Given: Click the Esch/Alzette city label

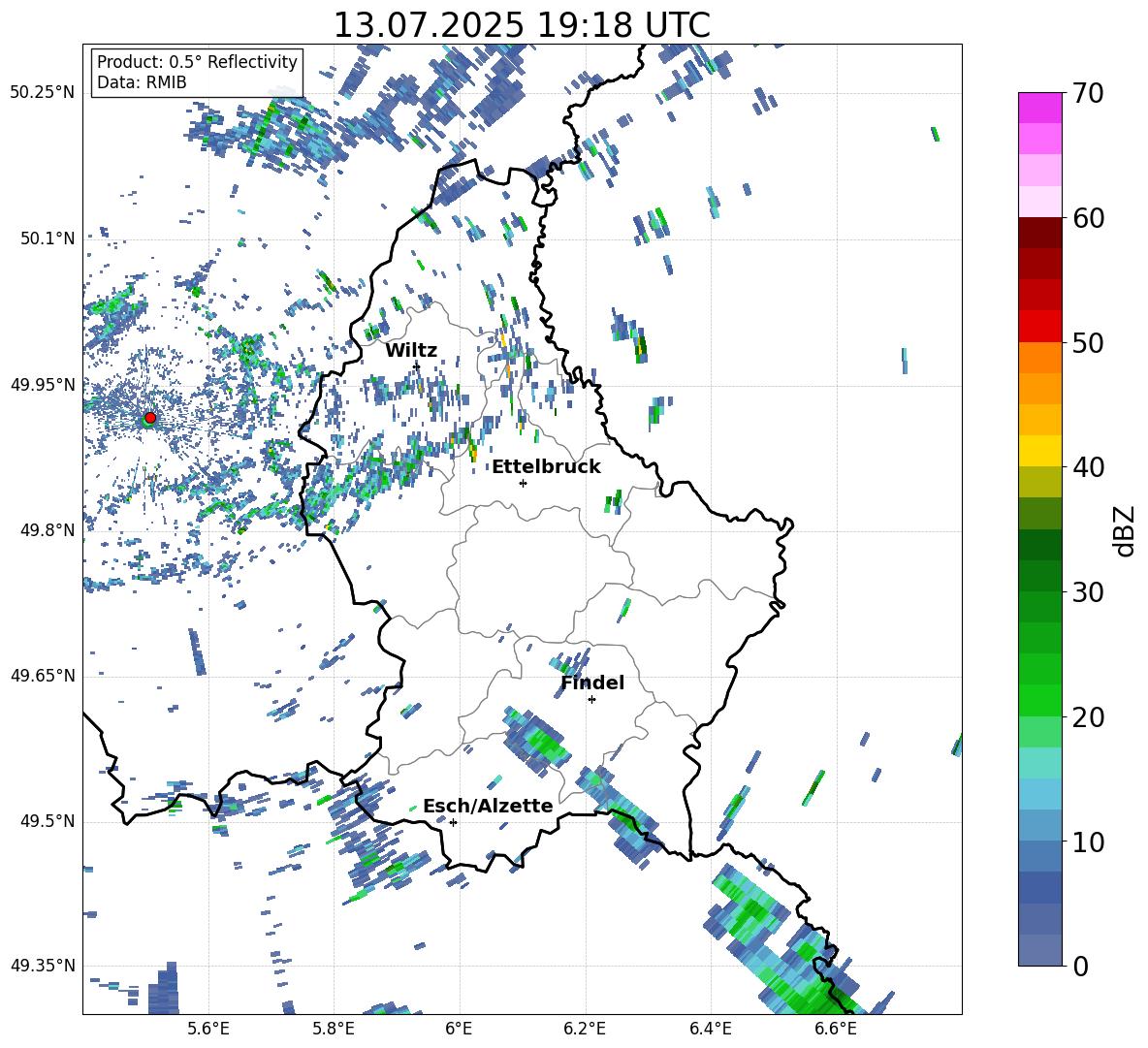Looking at the screenshot, I should 488,806.
